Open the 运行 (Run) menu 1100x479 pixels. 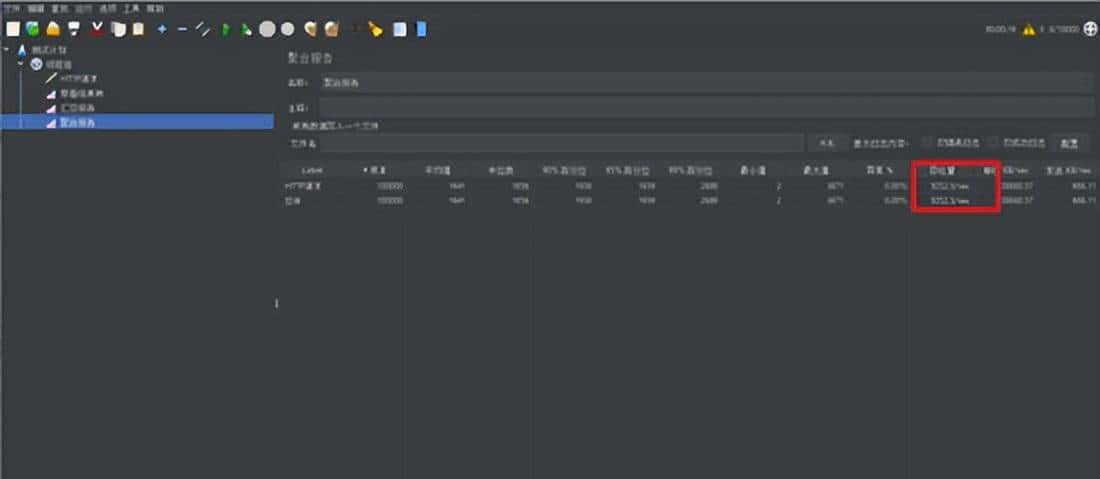(x=83, y=9)
